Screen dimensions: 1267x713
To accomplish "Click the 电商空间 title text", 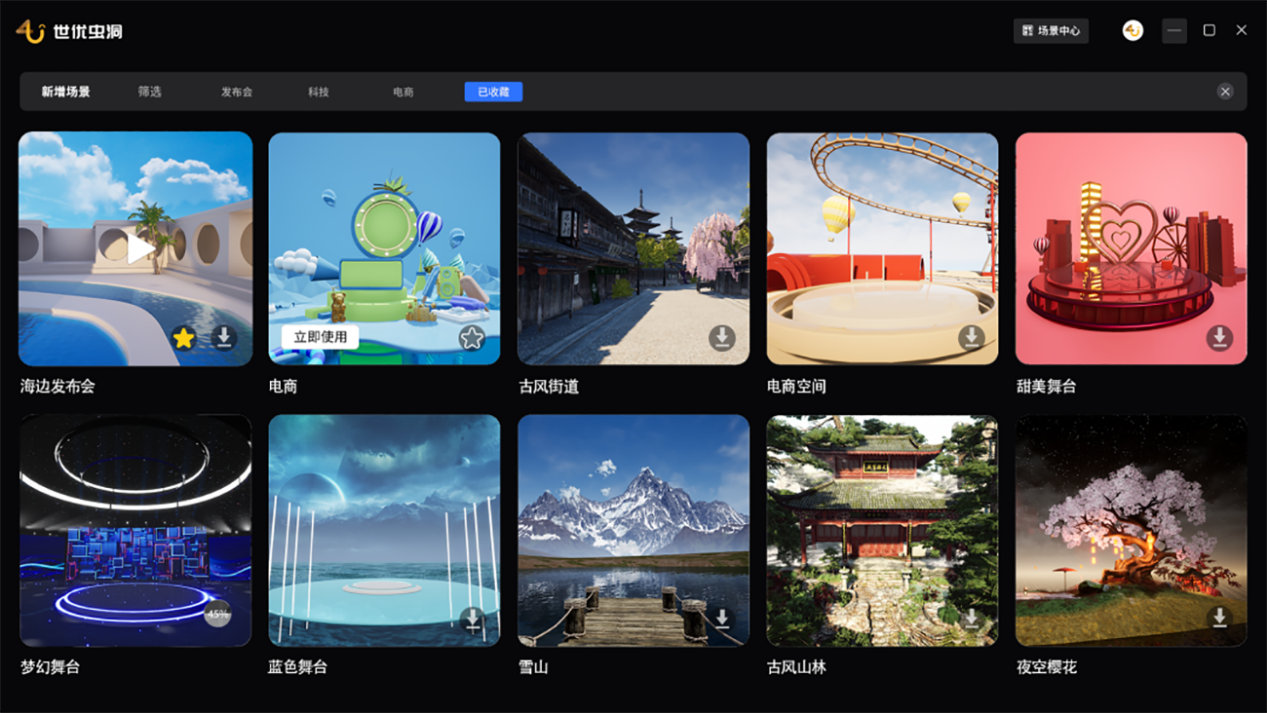I will click(797, 386).
